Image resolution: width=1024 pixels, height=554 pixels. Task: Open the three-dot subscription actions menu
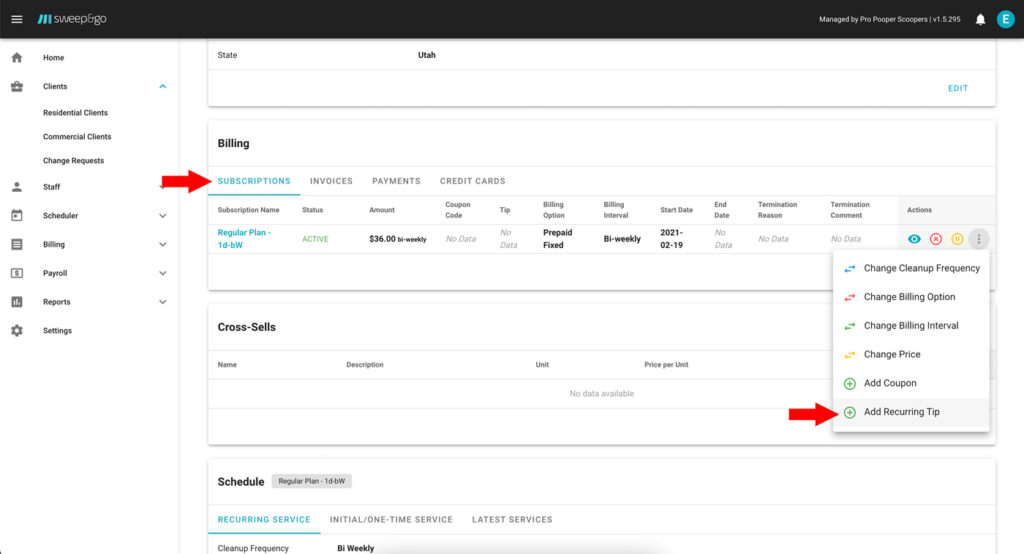click(x=979, y=239)
